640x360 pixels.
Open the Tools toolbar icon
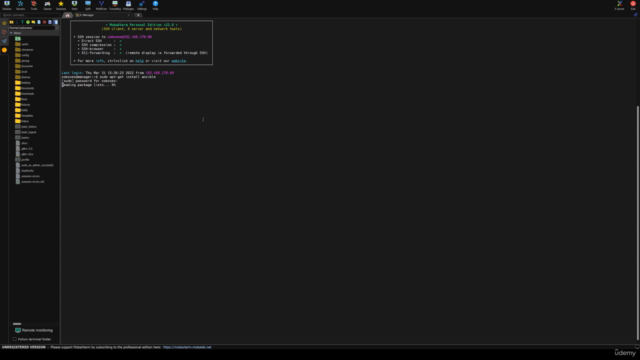tap(34, 5)
